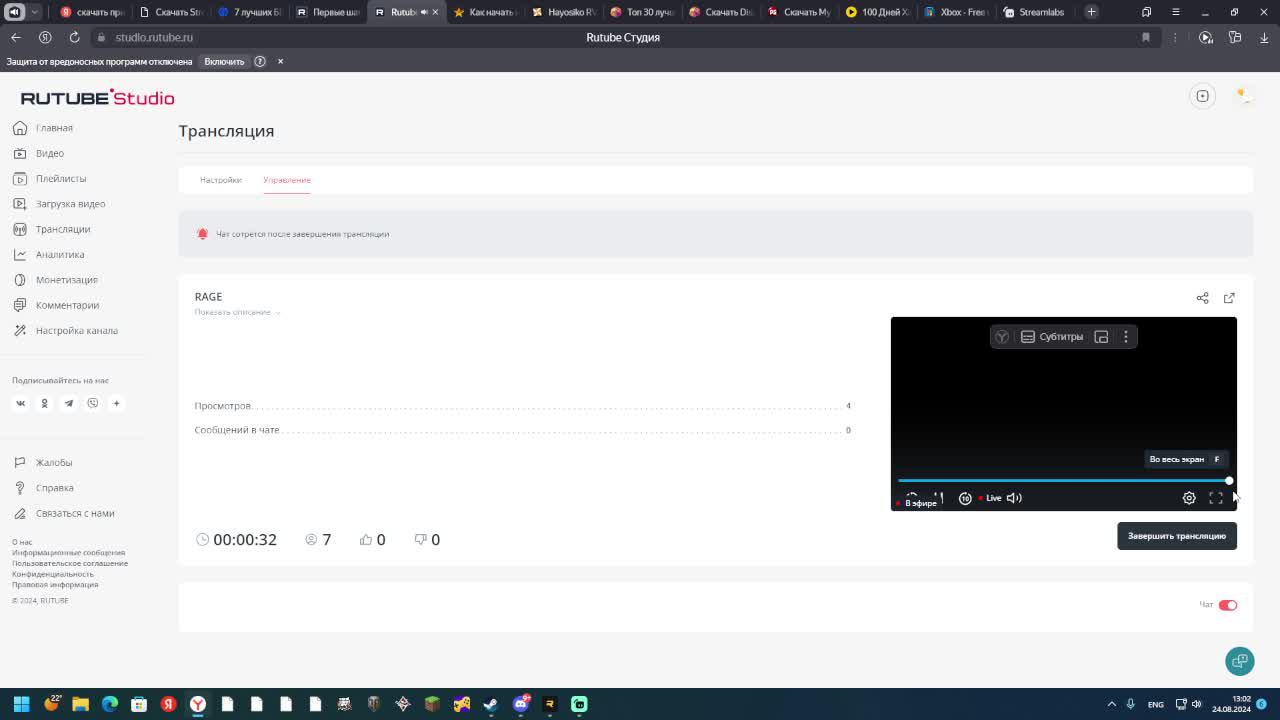Viewport: 1280px width, 720px height.
Task: Open the profile avatar in the header
Action: click(1243, 96)
